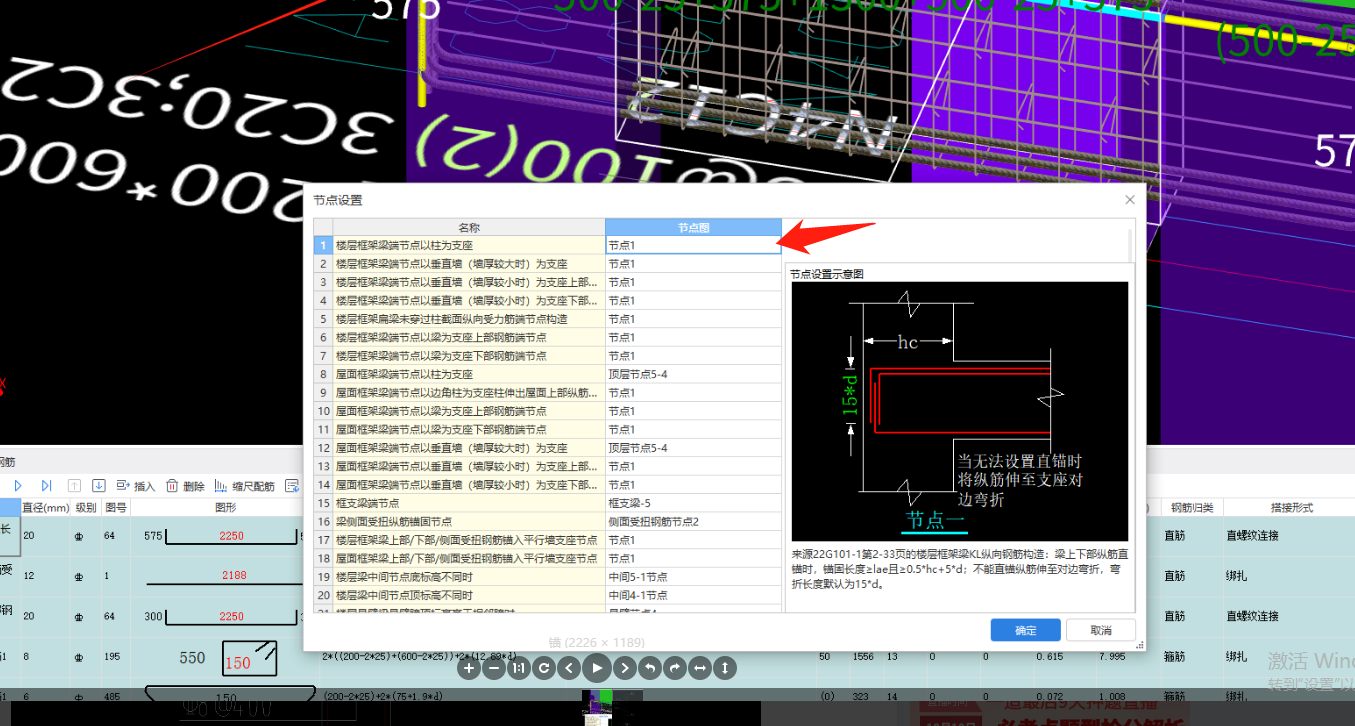
Task: Select row 7 楼层框架梁端节点以梁为支座下部钢筋端节点
Action: point(469,355)
